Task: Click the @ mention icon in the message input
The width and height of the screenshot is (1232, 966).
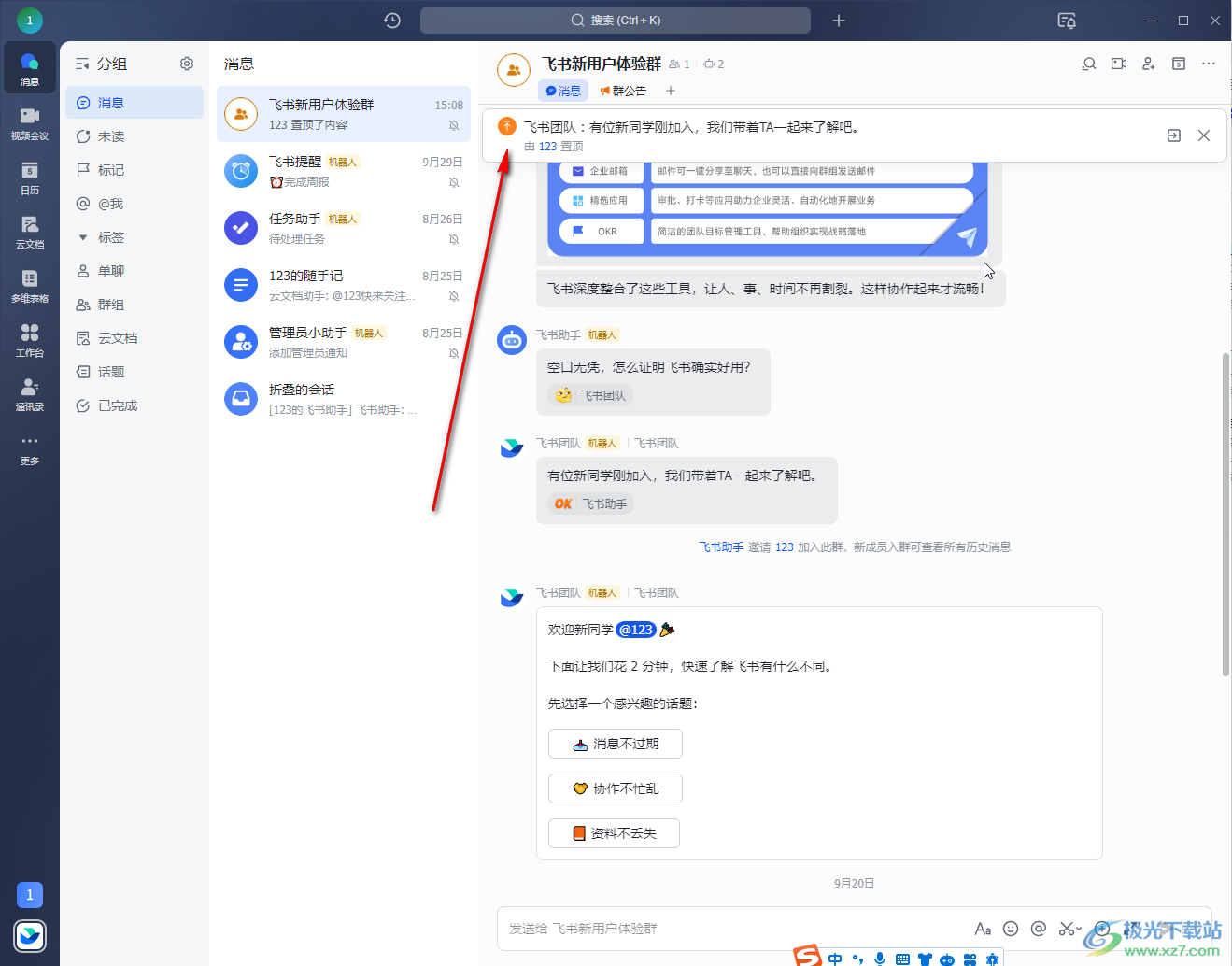Action: tap(1039, 929)
